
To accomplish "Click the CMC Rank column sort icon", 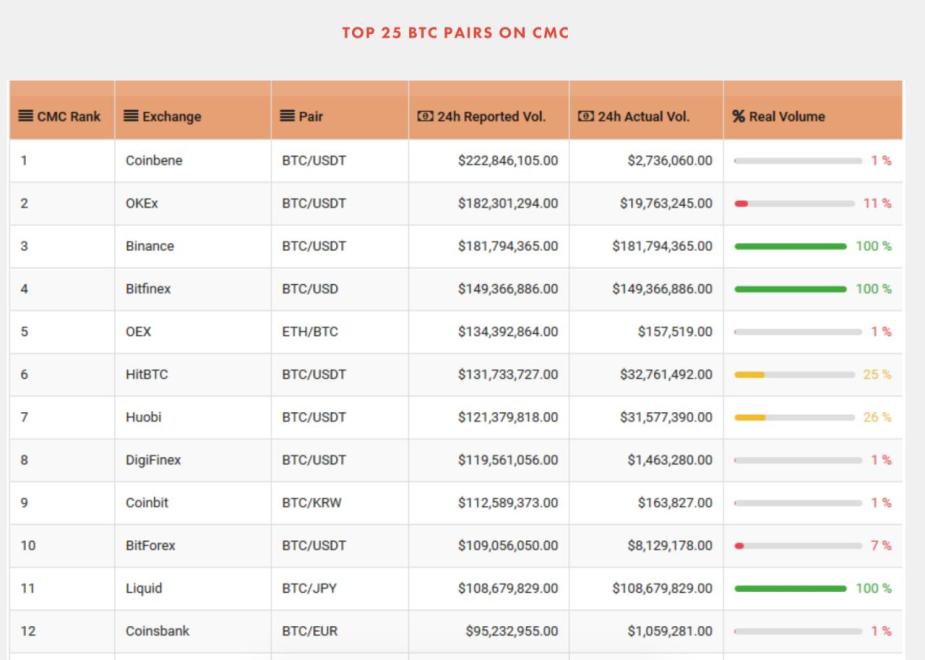I will [26, 117].
